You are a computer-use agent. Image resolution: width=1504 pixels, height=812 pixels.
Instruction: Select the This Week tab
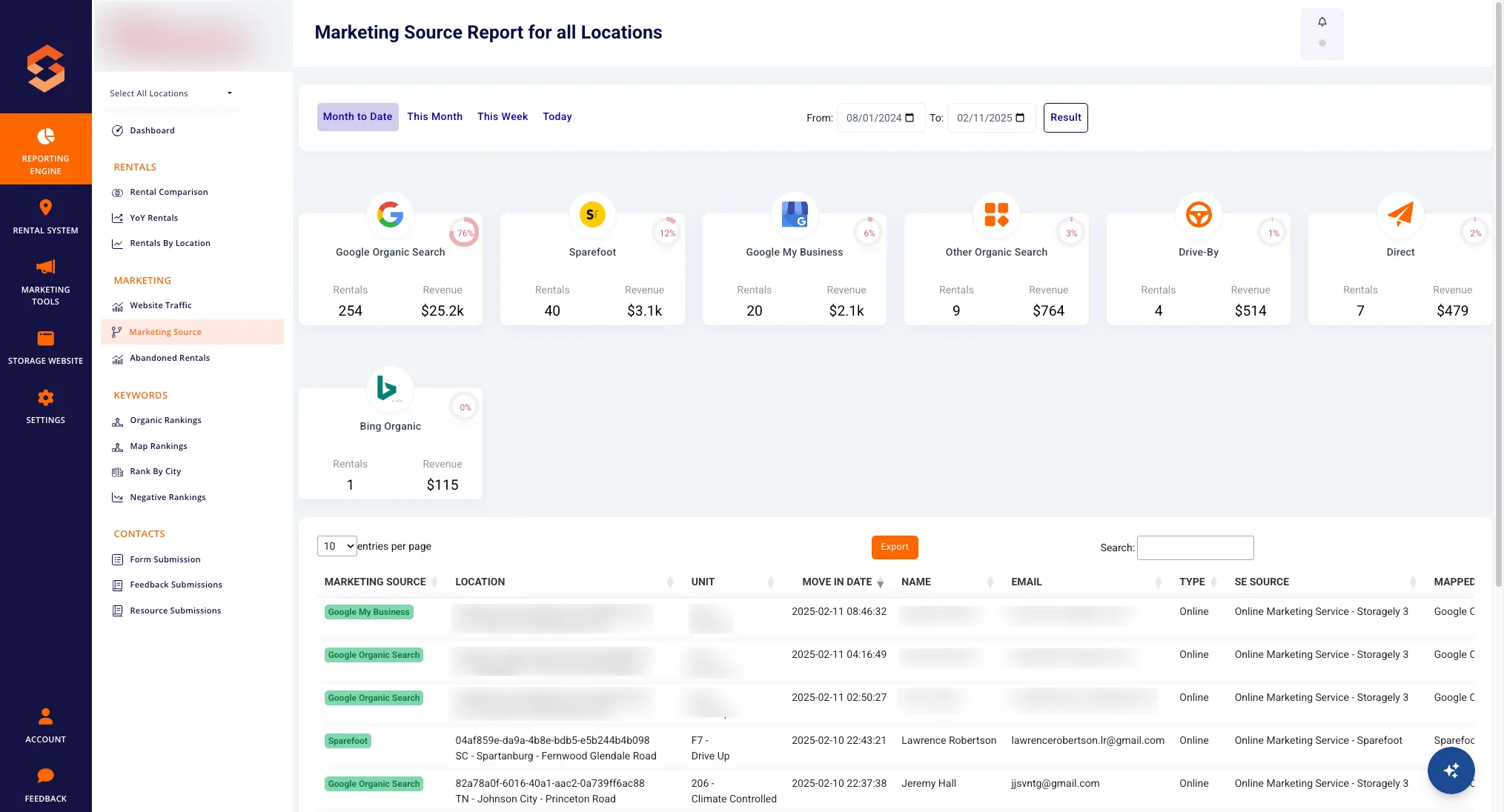coord(503,117)
